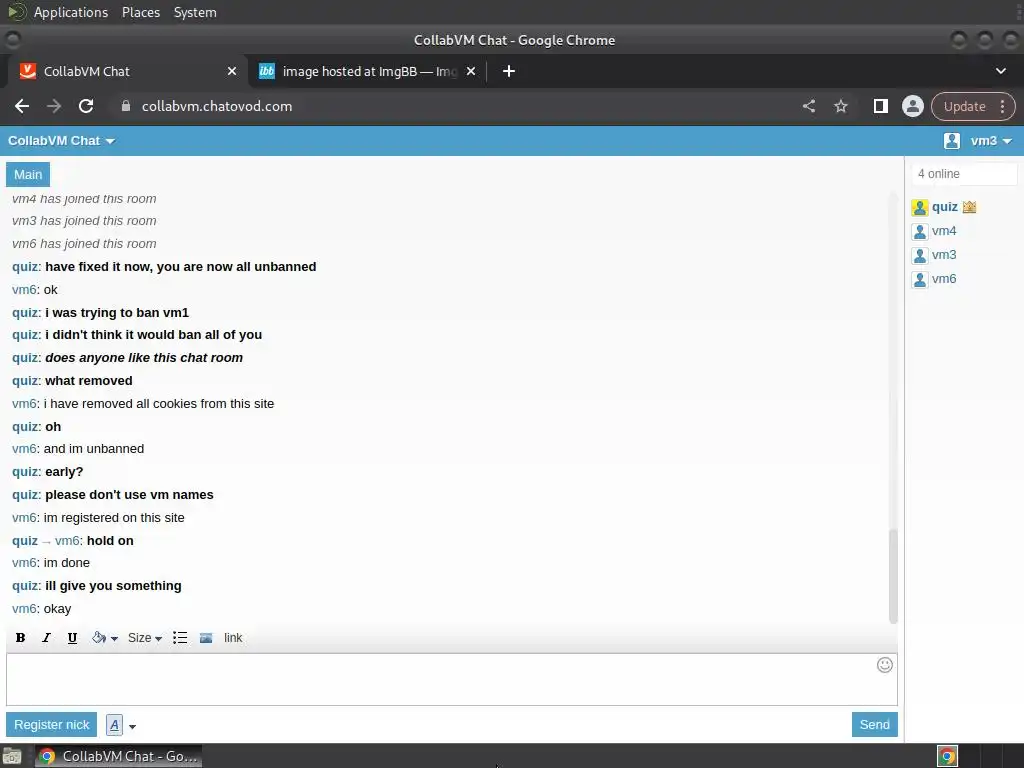This screenshot has width=1024, height=768.
Task: Switch to the ImgBB image browser tab
Action: coord(366,71)
